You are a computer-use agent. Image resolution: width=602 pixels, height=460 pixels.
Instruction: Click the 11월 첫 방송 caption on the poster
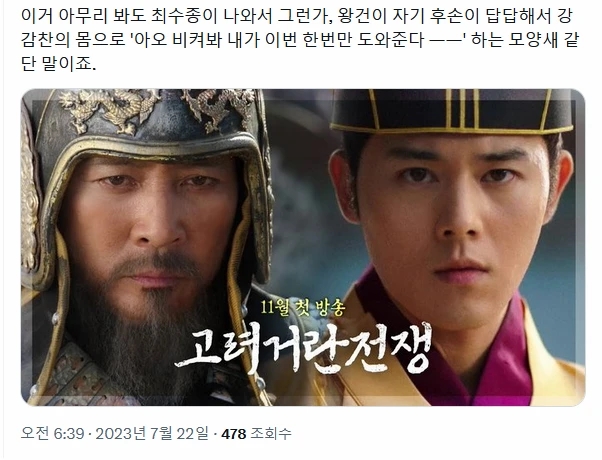coord(303,308)
